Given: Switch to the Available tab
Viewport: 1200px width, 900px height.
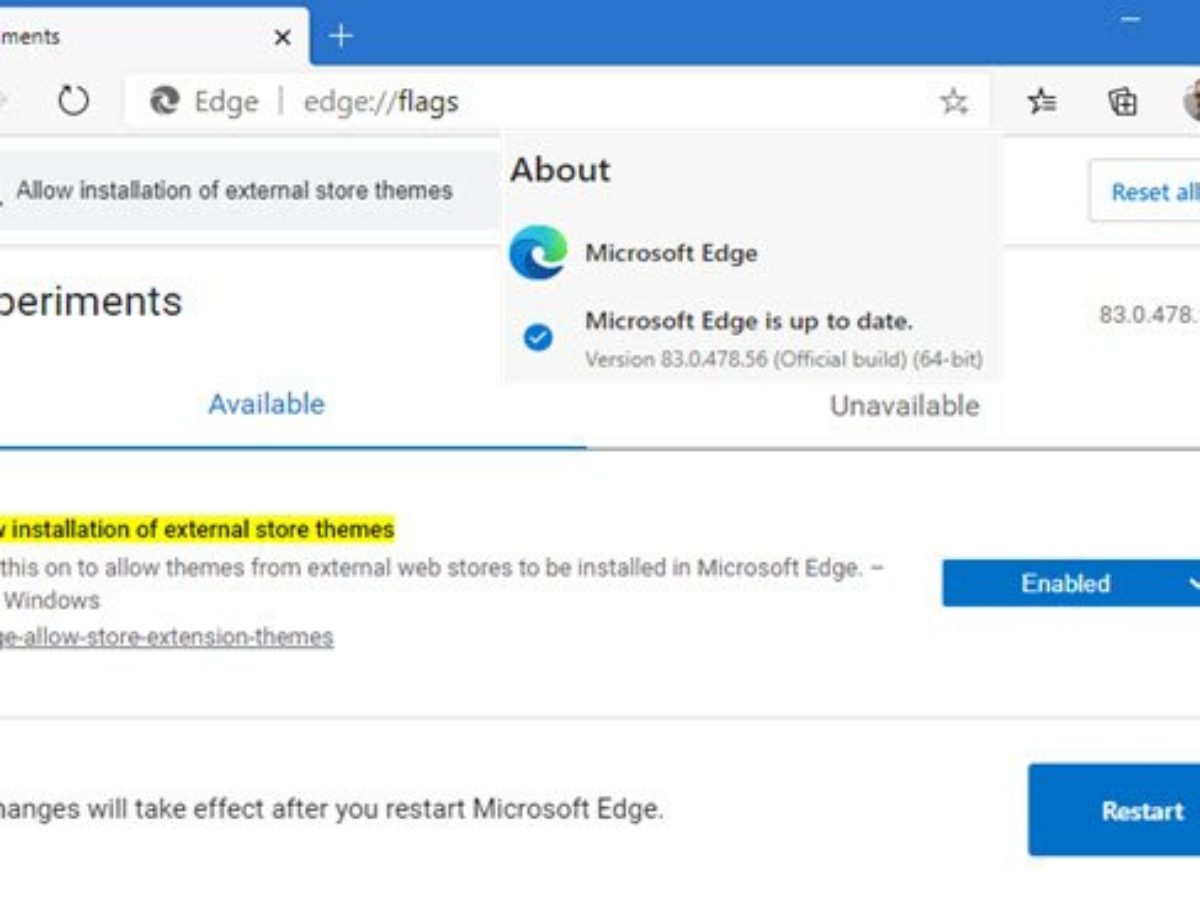Looking at the screenshot, I should coord(266,404).
